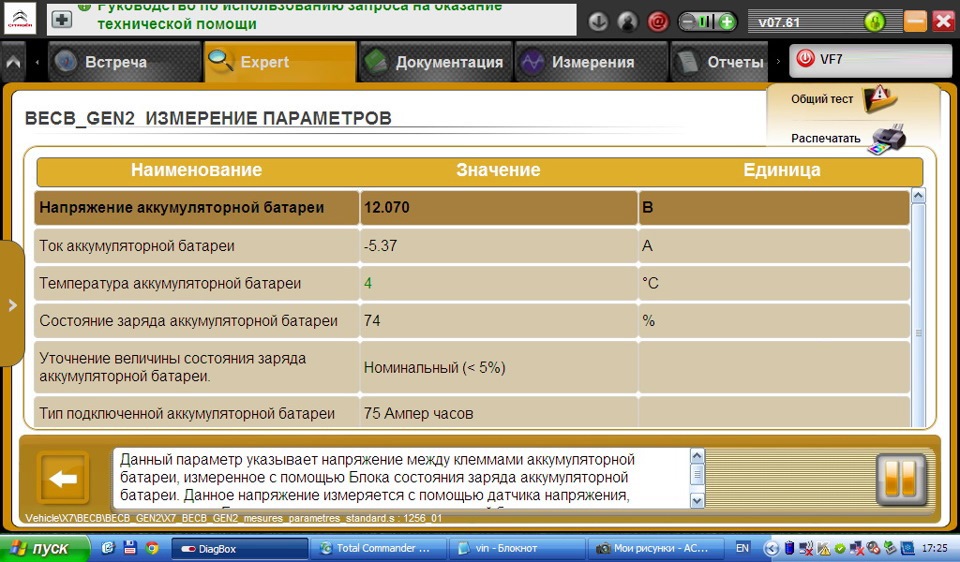This screenshot has height=562, width=960.
Task: Click the EN language indicator
Action: tap(742, 549)
